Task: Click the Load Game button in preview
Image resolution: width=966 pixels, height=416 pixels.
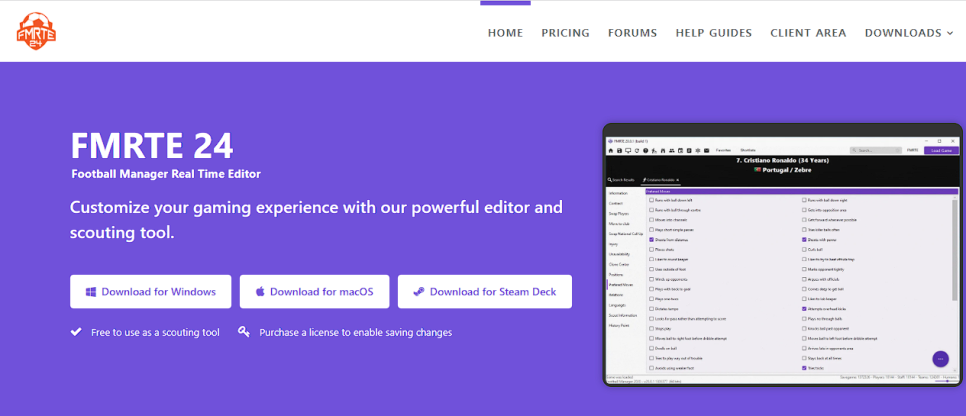Action: [941, 150]
